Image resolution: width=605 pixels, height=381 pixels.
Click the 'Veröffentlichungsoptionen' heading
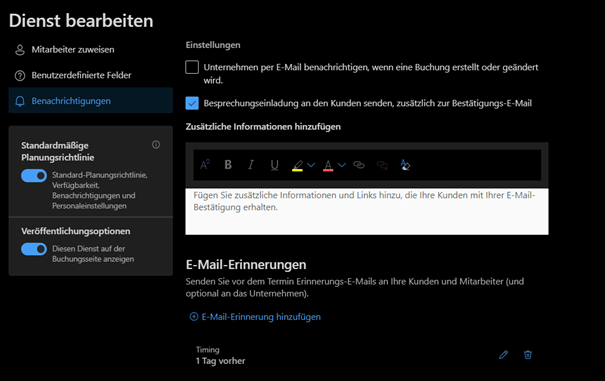[x=76, y=231]
